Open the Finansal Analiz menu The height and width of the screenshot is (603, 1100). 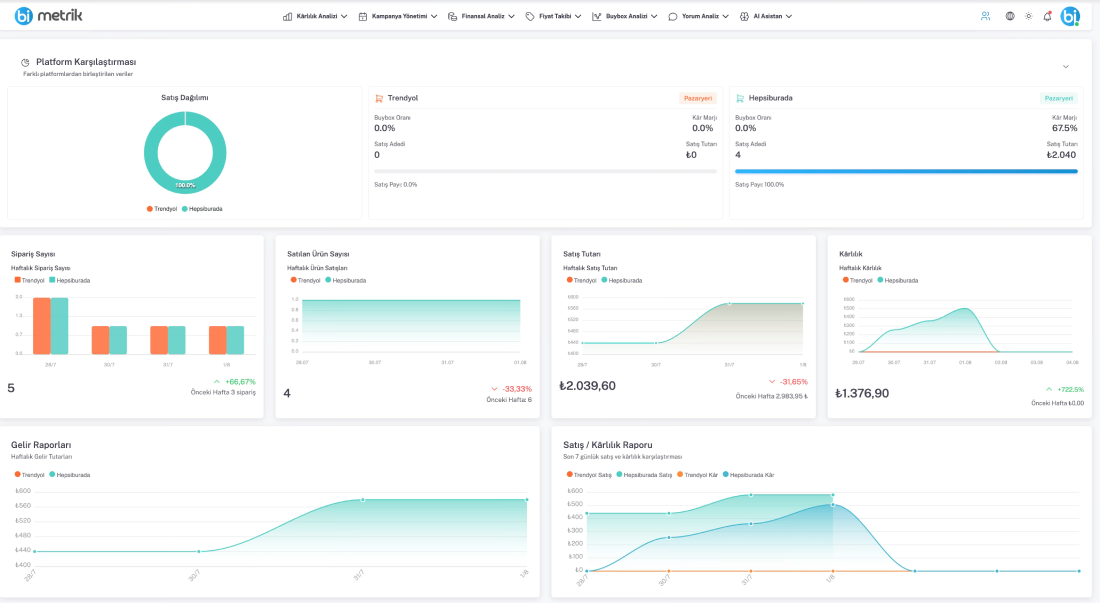481,16
